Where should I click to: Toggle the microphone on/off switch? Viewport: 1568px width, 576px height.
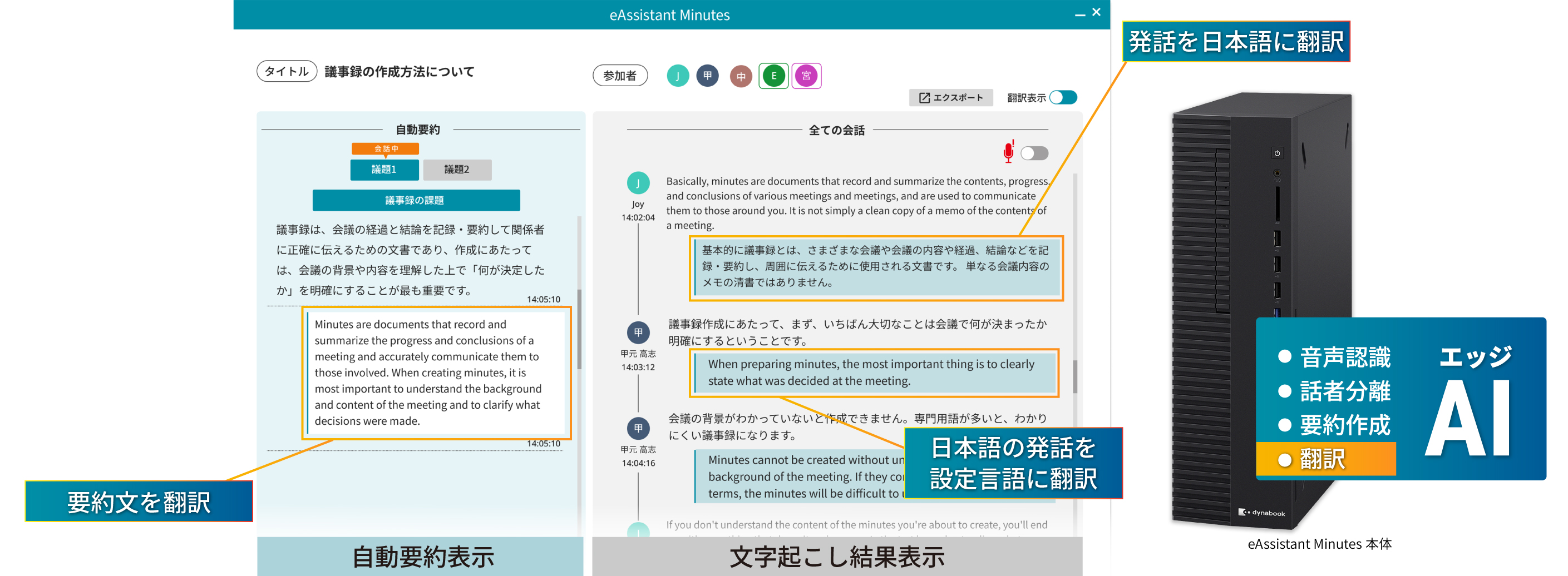click(x=1034, y=153)
